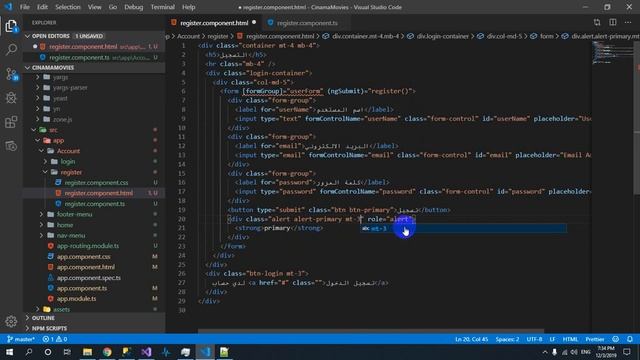Select the mt-3 autocomplete suggestion
The width and height of the screenshot is (640, 360).
click(x=463, y=229)
